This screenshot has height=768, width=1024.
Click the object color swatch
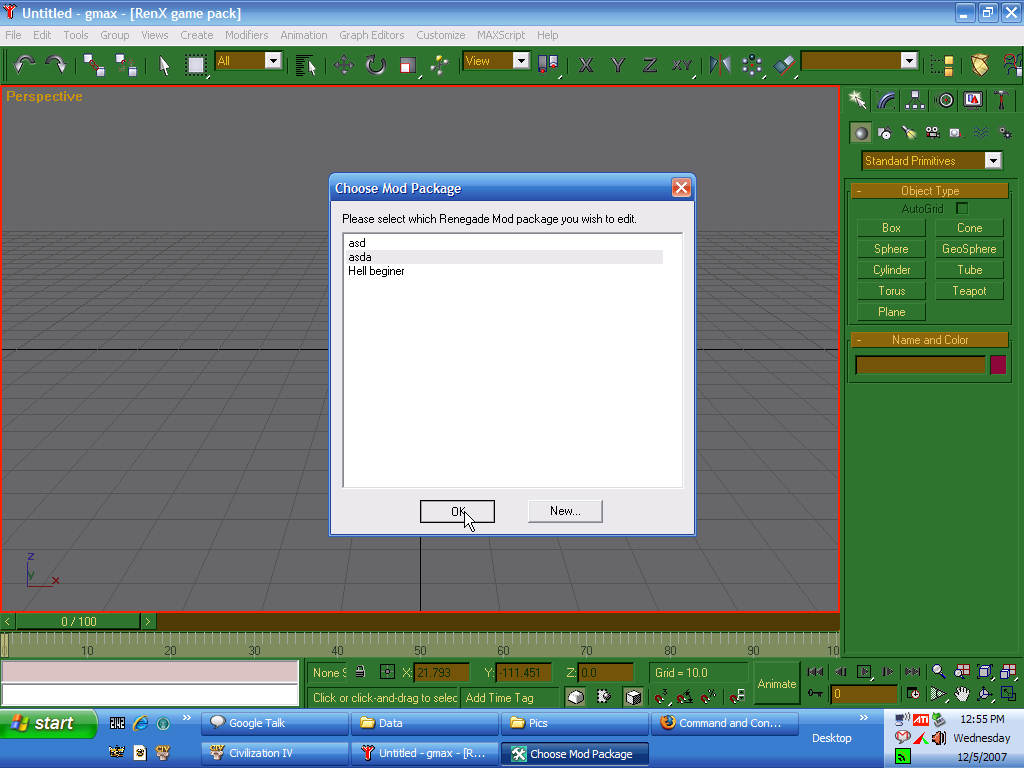tap(997, 365)
